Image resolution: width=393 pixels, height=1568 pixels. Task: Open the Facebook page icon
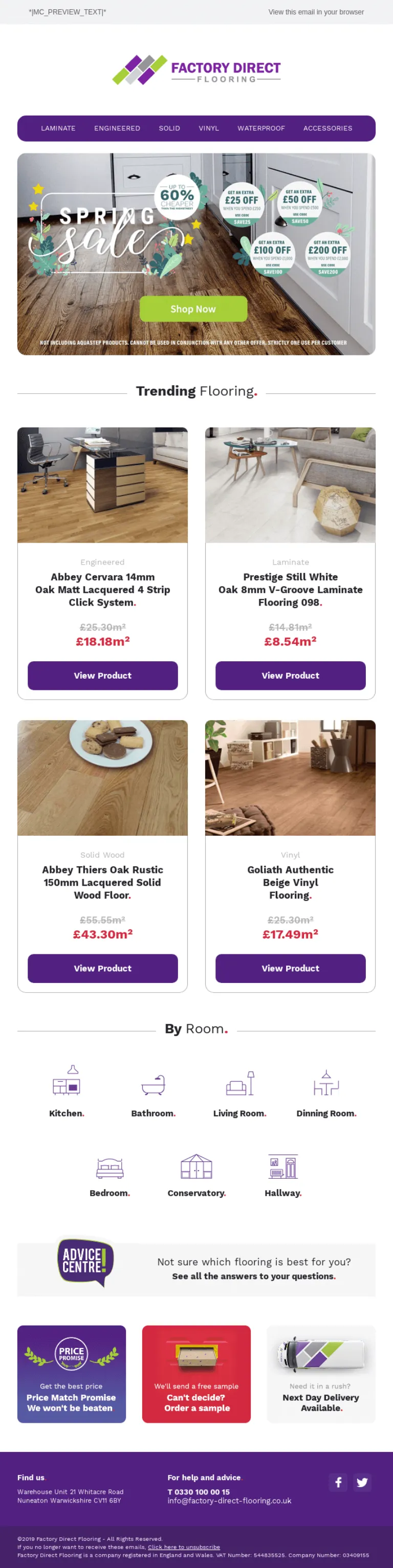coord(338,1482)
